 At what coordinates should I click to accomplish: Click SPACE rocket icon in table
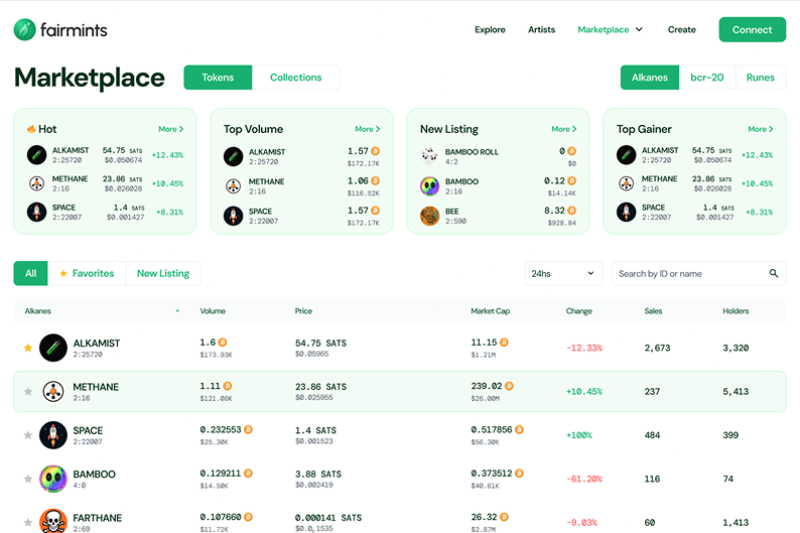pyautogui.click(x=53, y=435)
